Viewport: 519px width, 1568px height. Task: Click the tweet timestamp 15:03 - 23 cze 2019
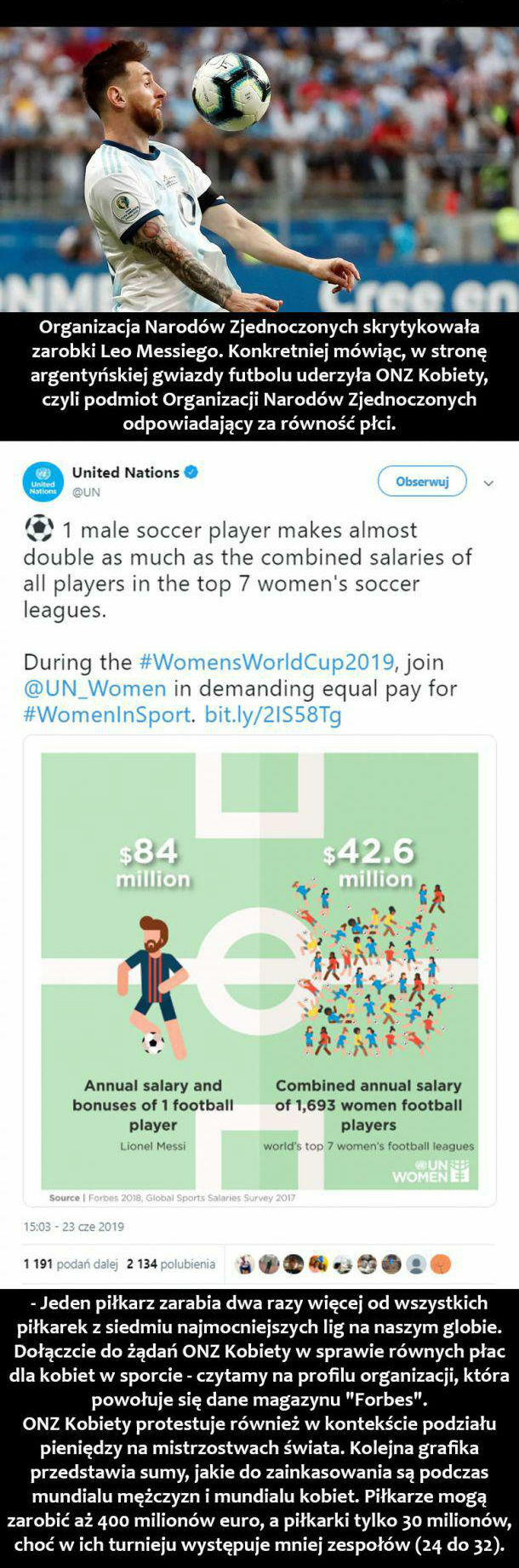pyautogui.click(x=74, y=1227)
